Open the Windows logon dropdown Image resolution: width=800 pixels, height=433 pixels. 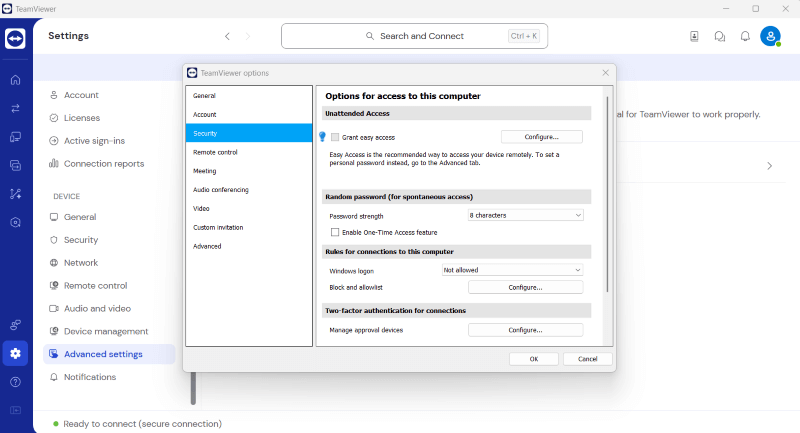pos(512,270)
